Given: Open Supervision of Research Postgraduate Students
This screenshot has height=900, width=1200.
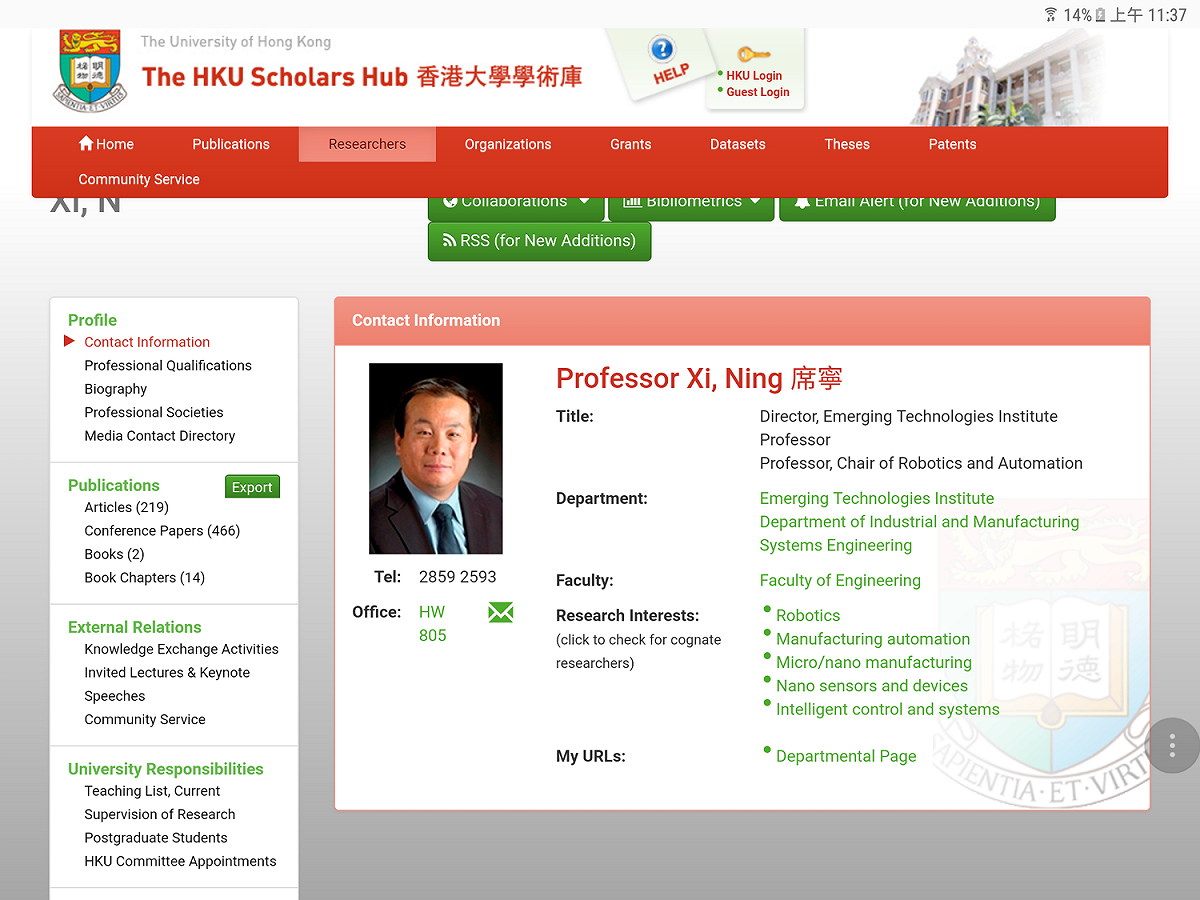Looking at the screenshot, I should tap(160, 826).
